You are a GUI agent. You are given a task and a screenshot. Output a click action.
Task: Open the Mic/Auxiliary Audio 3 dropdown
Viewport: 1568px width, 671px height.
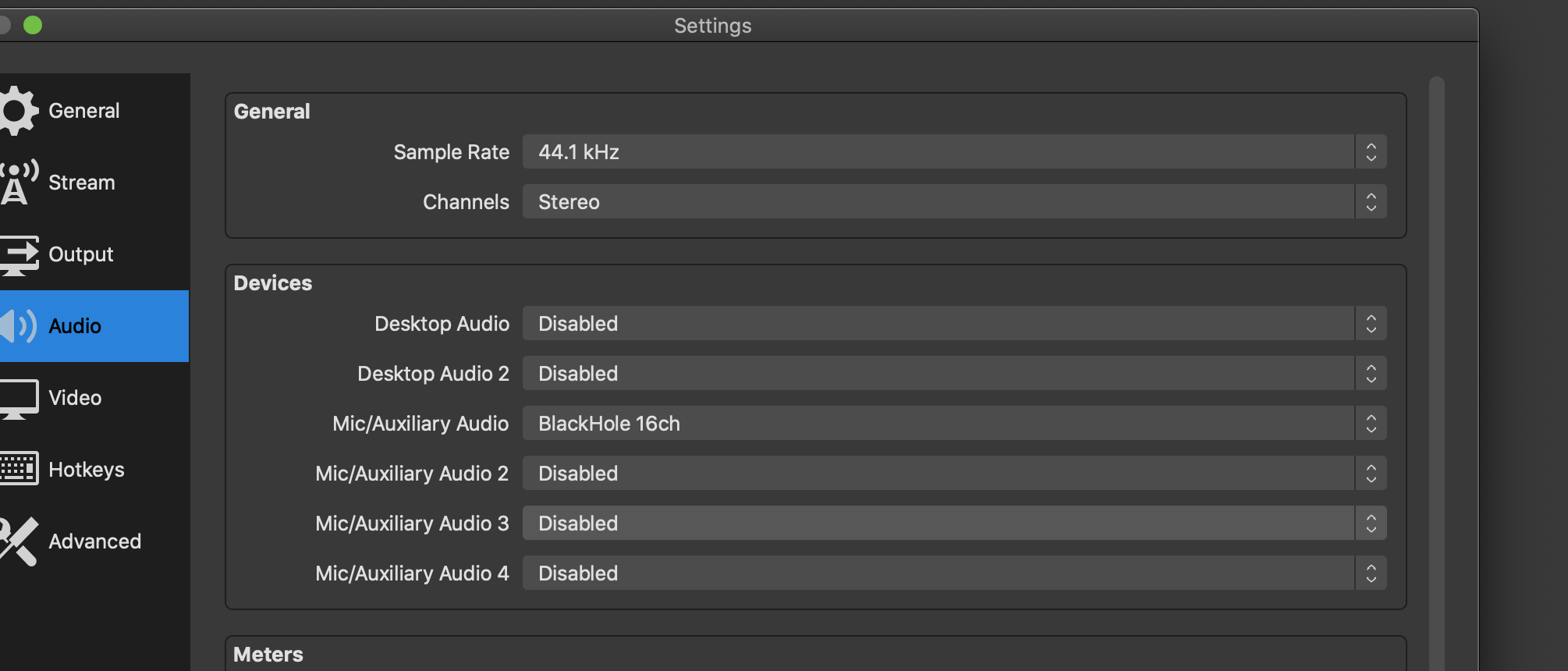coord(954,524)
